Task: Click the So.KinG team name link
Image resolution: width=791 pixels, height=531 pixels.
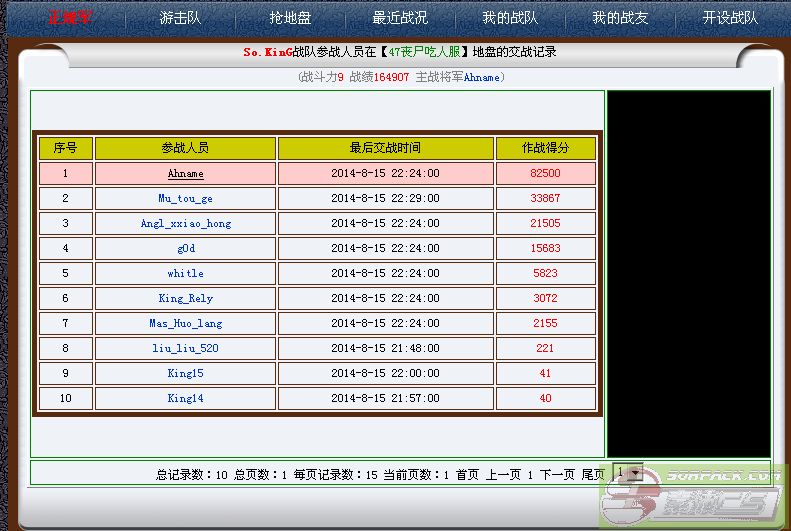Action: click(267, 52)
